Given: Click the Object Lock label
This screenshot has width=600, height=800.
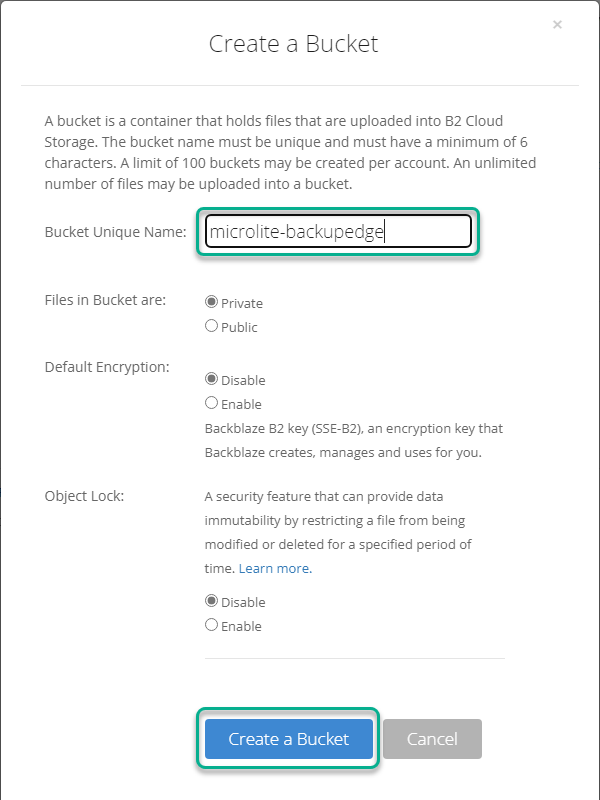Looking at the screenshot, I should coord(84,496).
